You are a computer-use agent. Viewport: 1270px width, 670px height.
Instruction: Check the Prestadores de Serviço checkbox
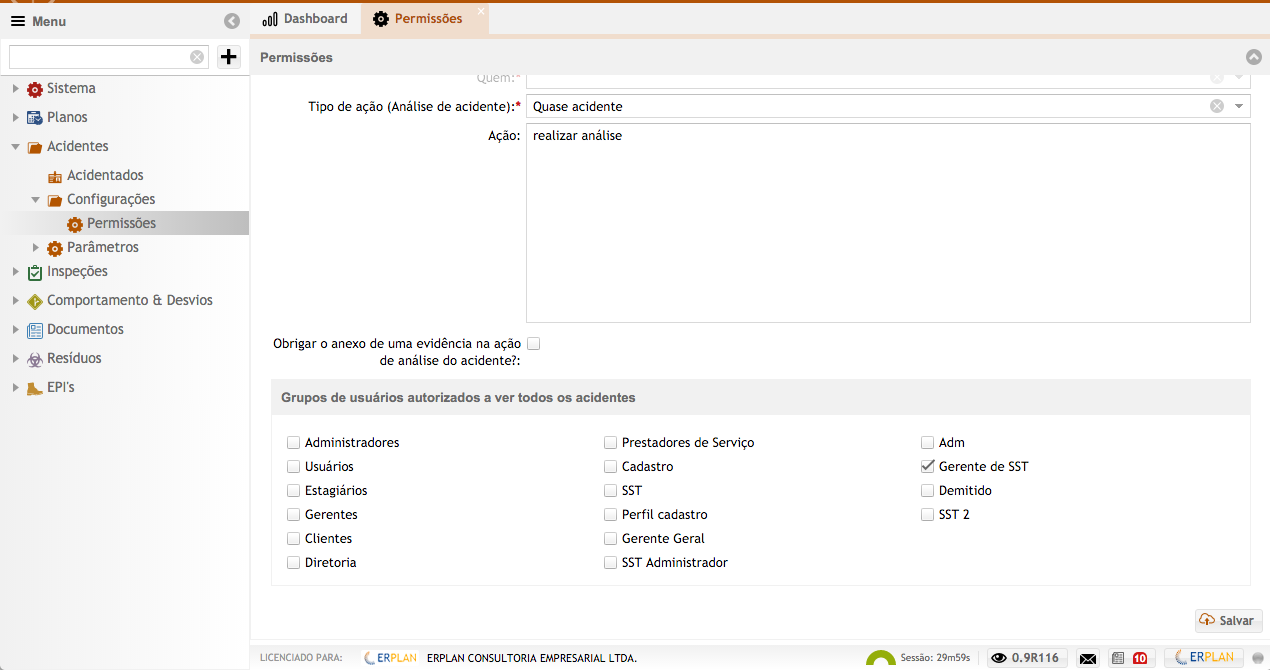pos(610,442)
